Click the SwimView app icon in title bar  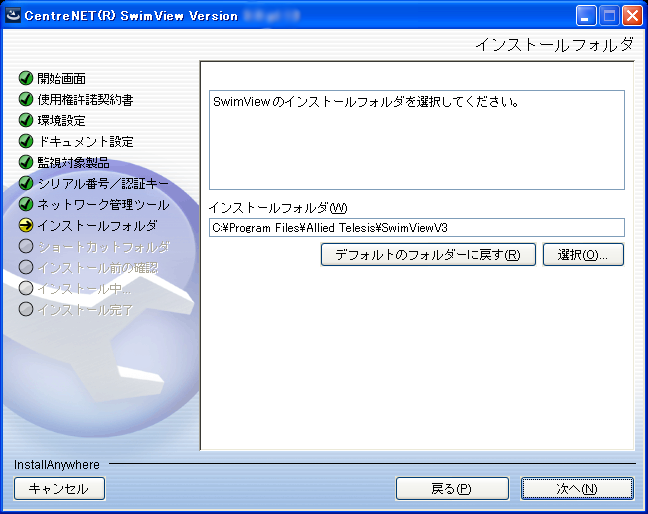tap(13, 15)
